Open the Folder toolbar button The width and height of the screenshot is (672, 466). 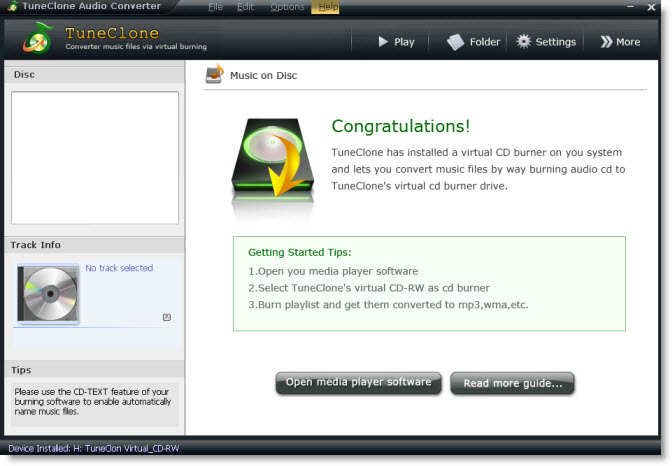click(x=473, y=42)
